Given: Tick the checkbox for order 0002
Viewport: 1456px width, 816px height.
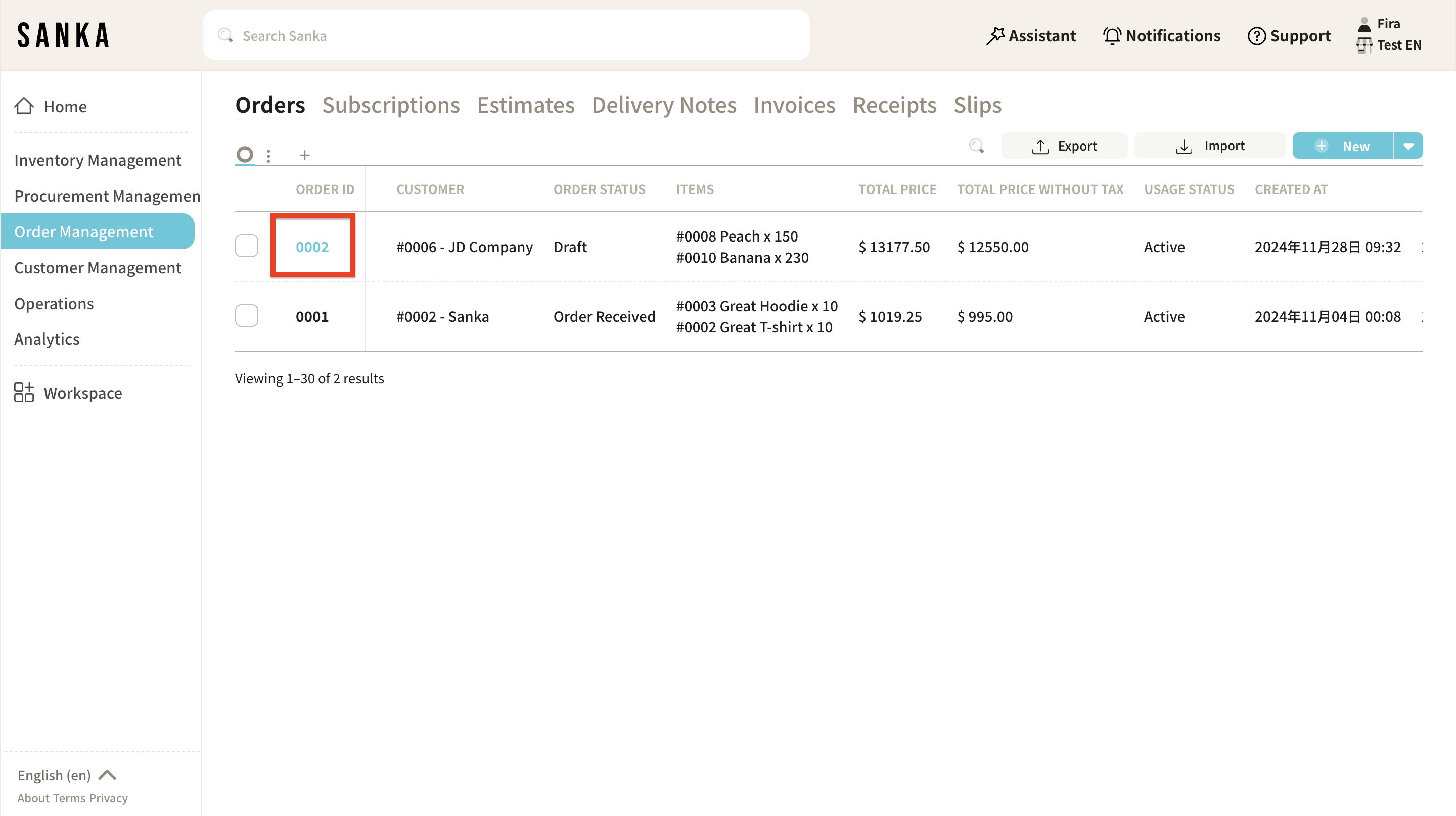Looking at the screenshot, I should pyautogui.click(x=246, y=246).
